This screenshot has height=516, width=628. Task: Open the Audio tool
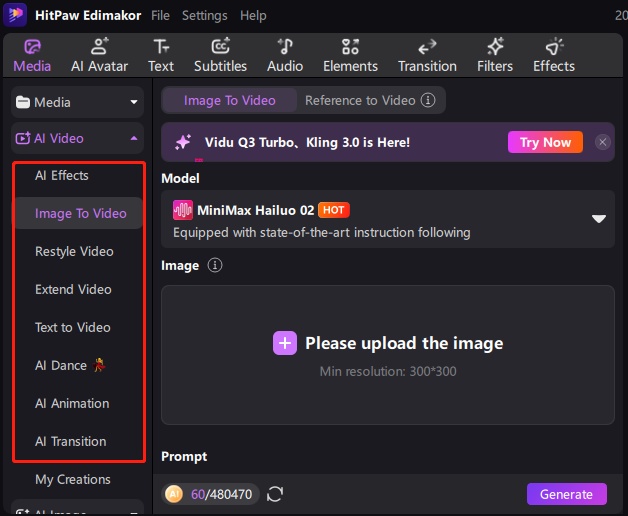pyautogui.click(x=285, y=56)
